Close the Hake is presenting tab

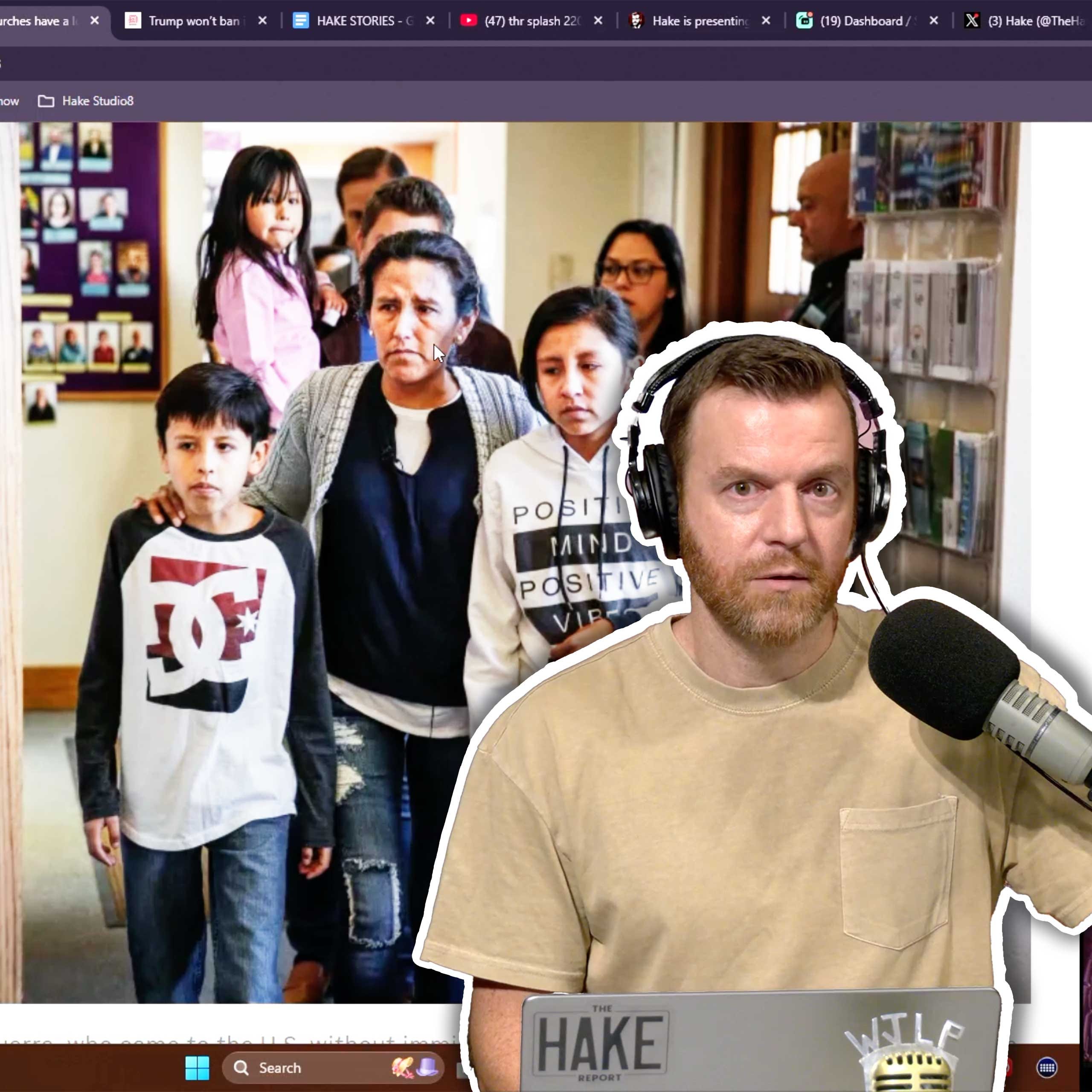(766, 21)
